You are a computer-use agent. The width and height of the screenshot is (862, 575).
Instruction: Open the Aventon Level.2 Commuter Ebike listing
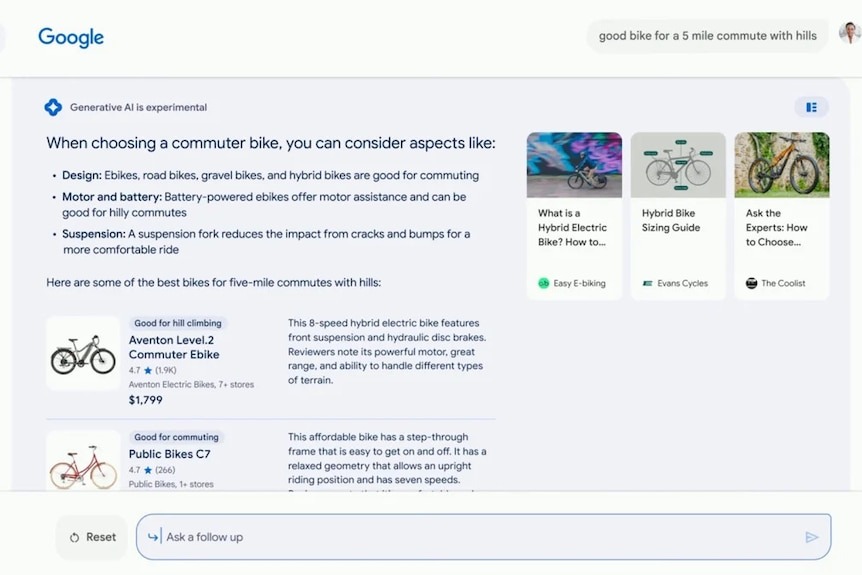(x=174, y=347)
